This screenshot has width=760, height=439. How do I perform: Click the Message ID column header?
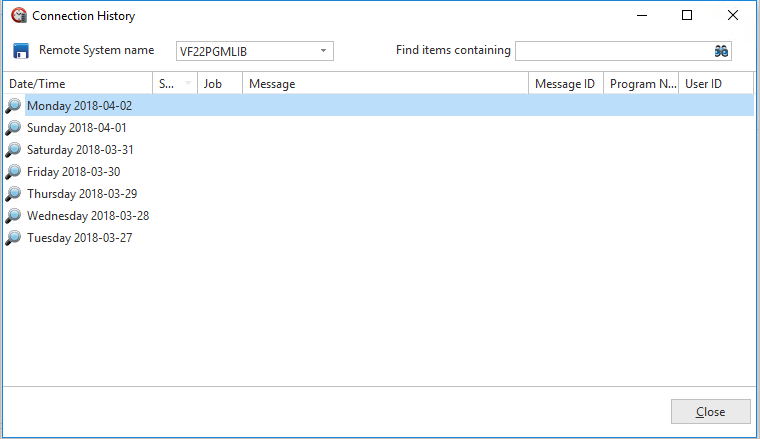[x=566, y=83]
